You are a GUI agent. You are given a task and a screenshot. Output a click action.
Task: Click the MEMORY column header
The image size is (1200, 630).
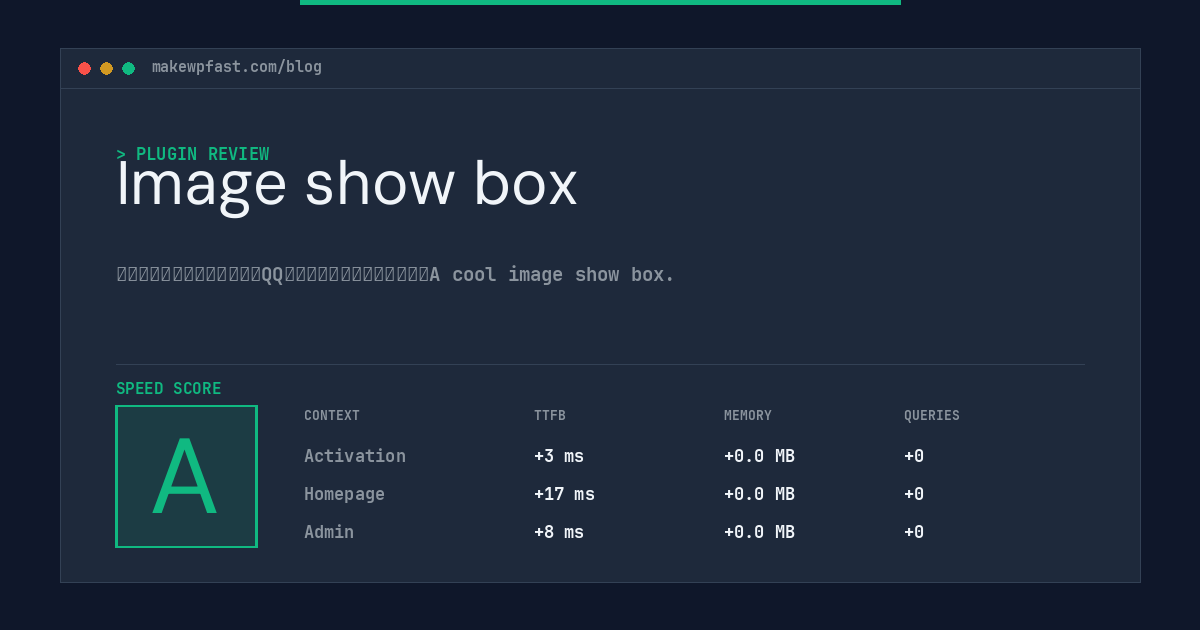click(x=748, y=416)
